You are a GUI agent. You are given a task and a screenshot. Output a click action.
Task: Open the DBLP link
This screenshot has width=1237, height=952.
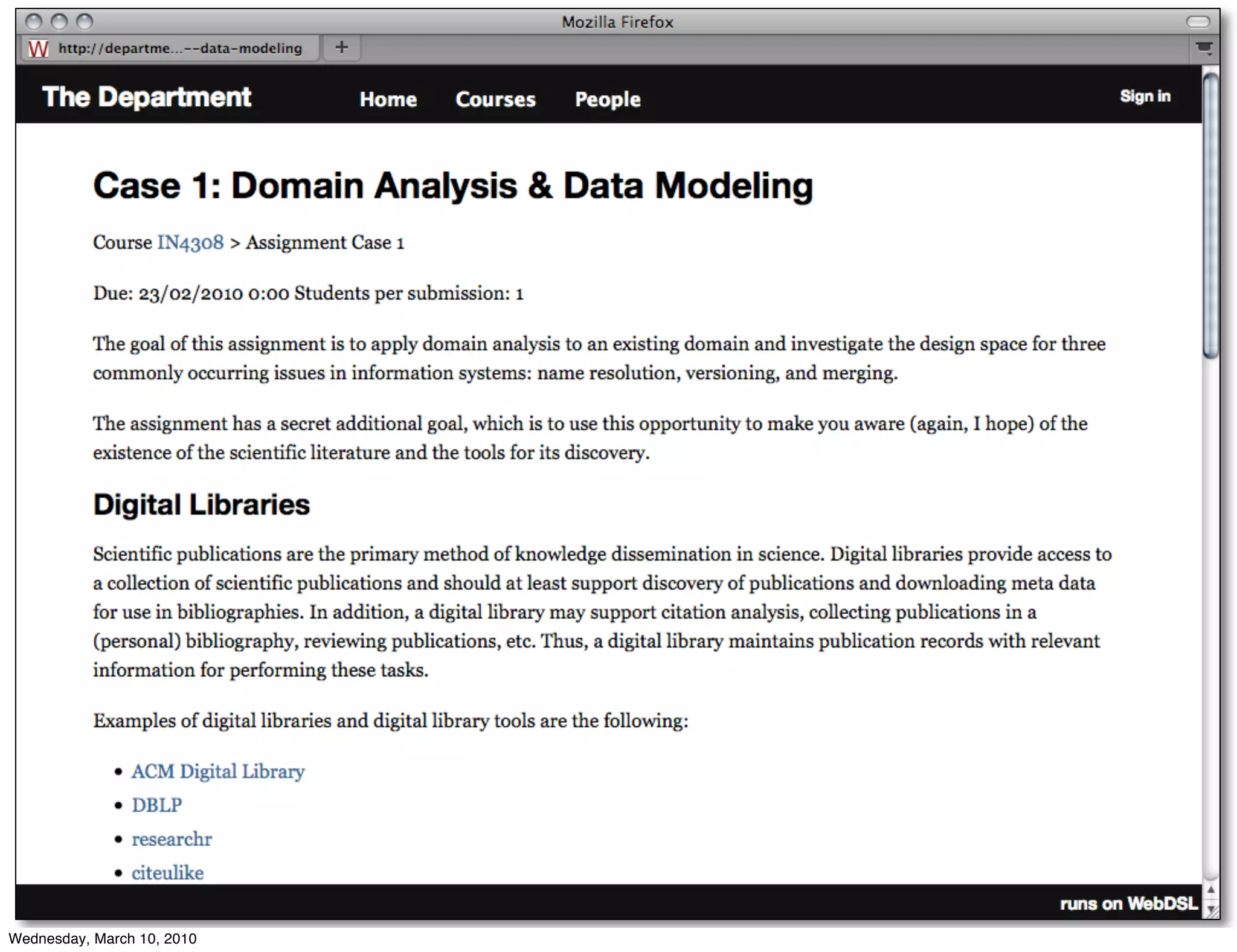click(x=156, y=805)
